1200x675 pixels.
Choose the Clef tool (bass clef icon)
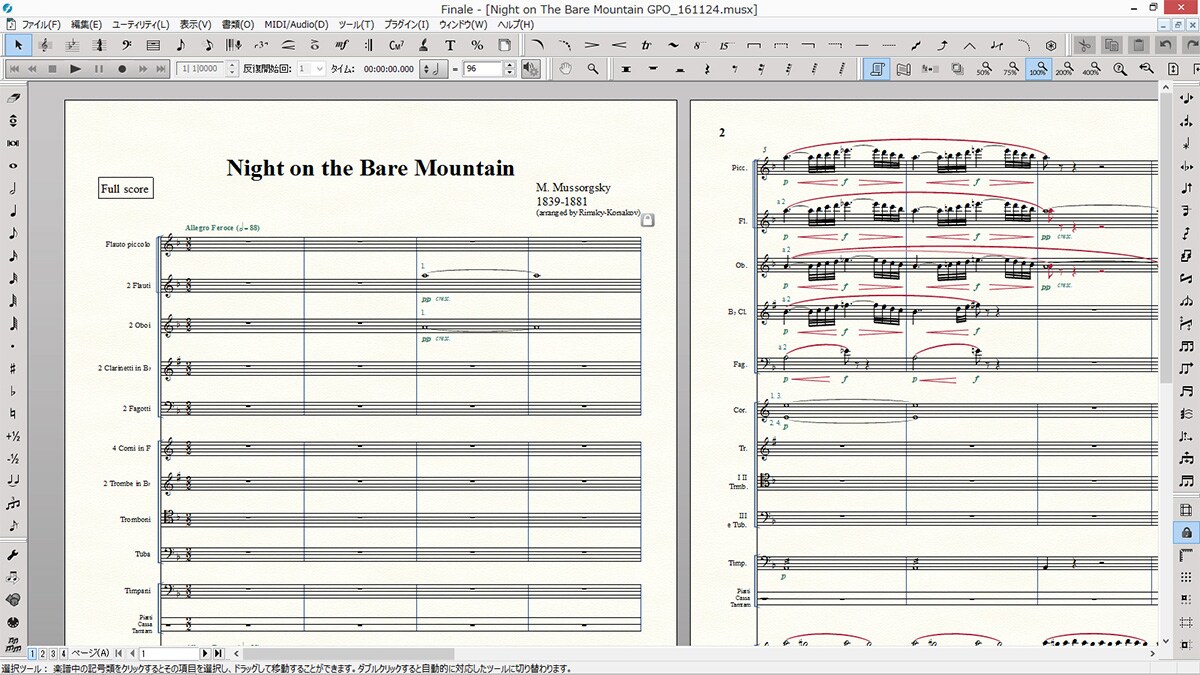coord(126,45)
